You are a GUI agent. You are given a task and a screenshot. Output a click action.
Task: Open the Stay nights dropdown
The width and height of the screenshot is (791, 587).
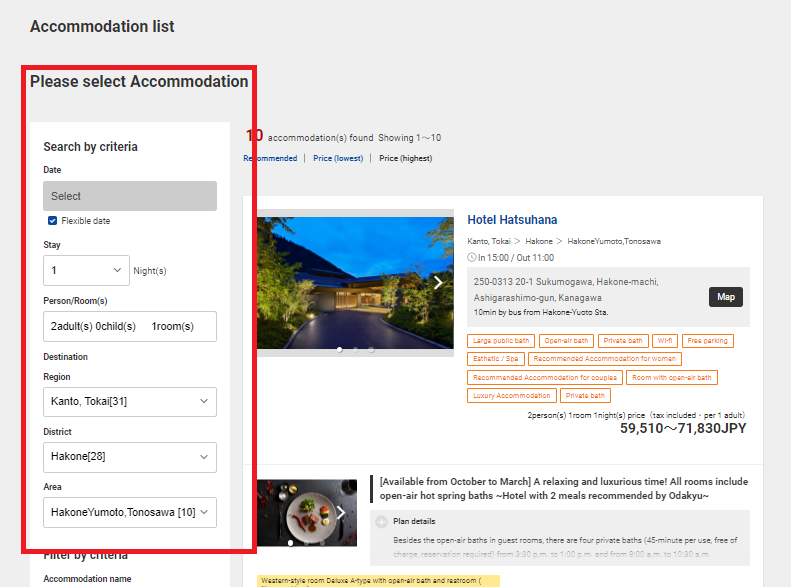(86, 270)
